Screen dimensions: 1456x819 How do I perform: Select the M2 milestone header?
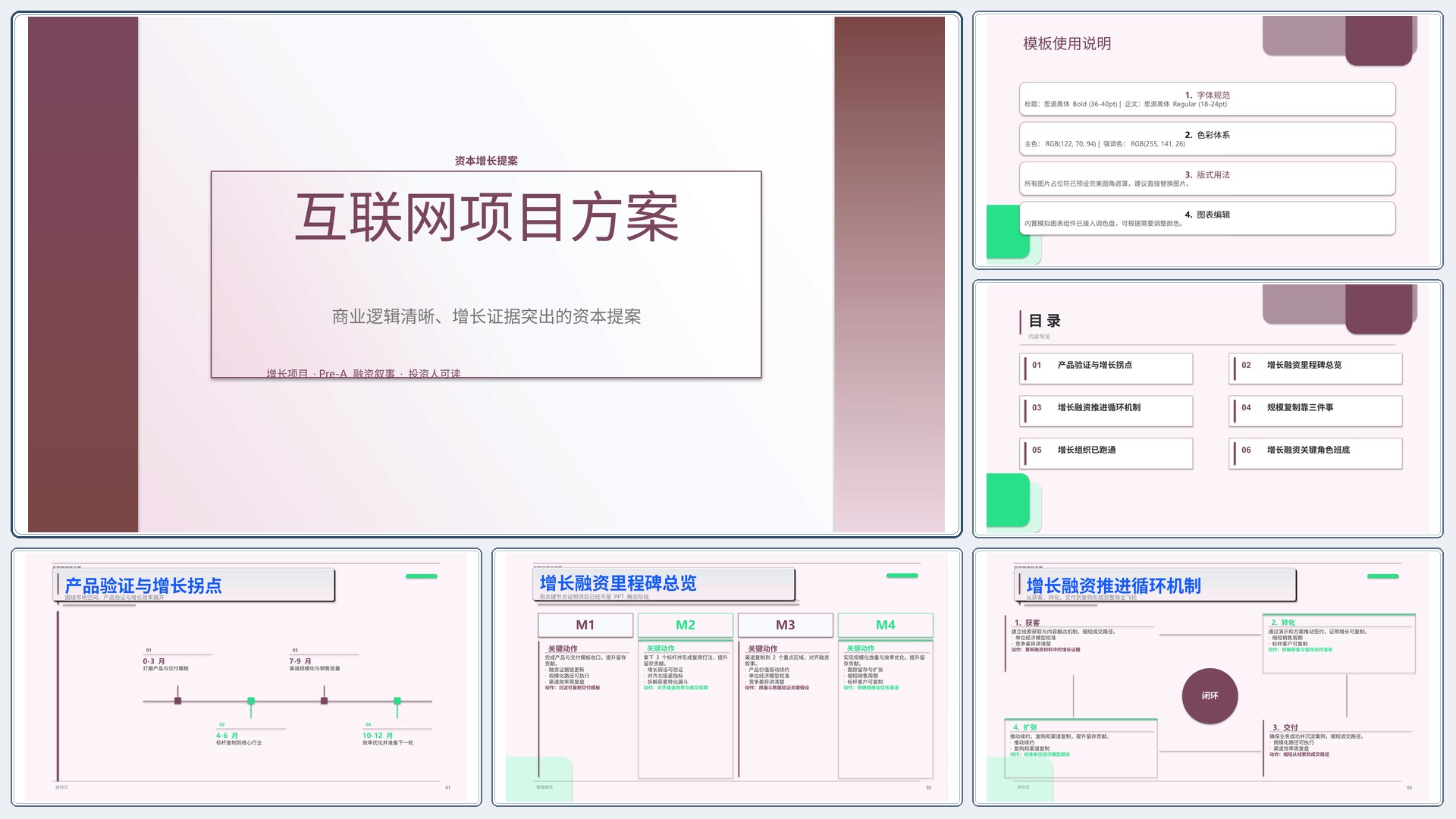point(686,625)
